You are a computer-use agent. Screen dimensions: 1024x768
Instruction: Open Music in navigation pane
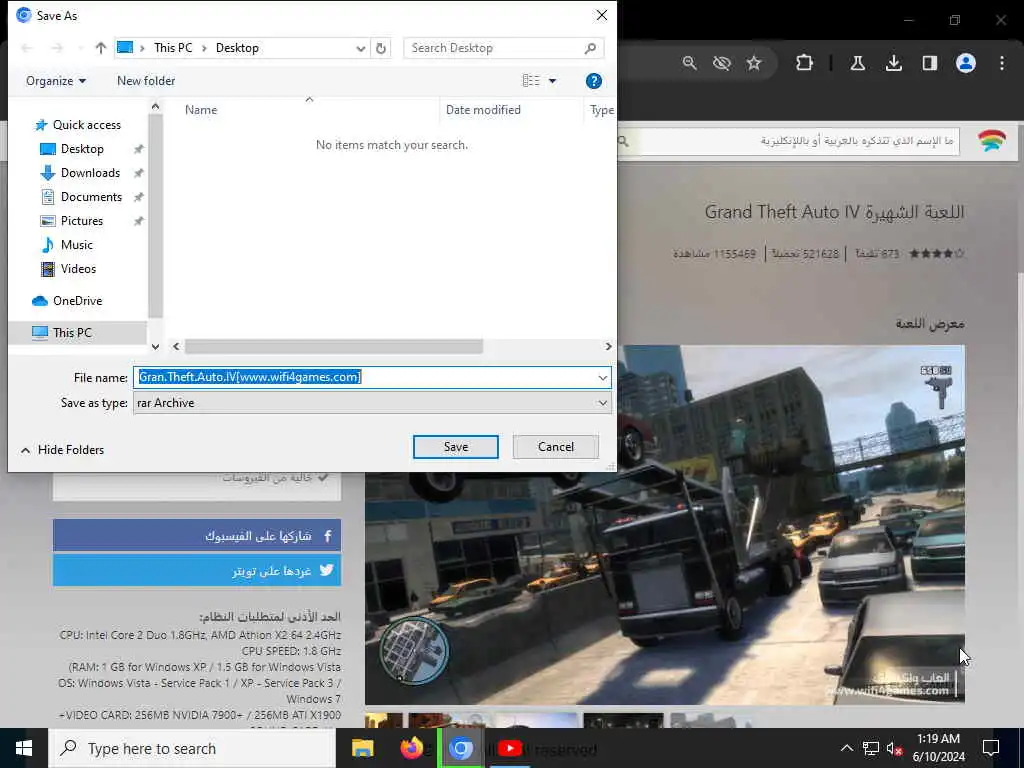(x=76, y=245)
